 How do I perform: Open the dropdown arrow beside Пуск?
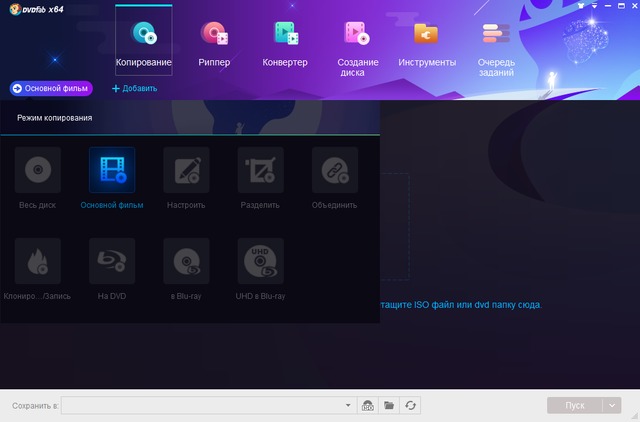pyautogui.click(x=612, y=405)
